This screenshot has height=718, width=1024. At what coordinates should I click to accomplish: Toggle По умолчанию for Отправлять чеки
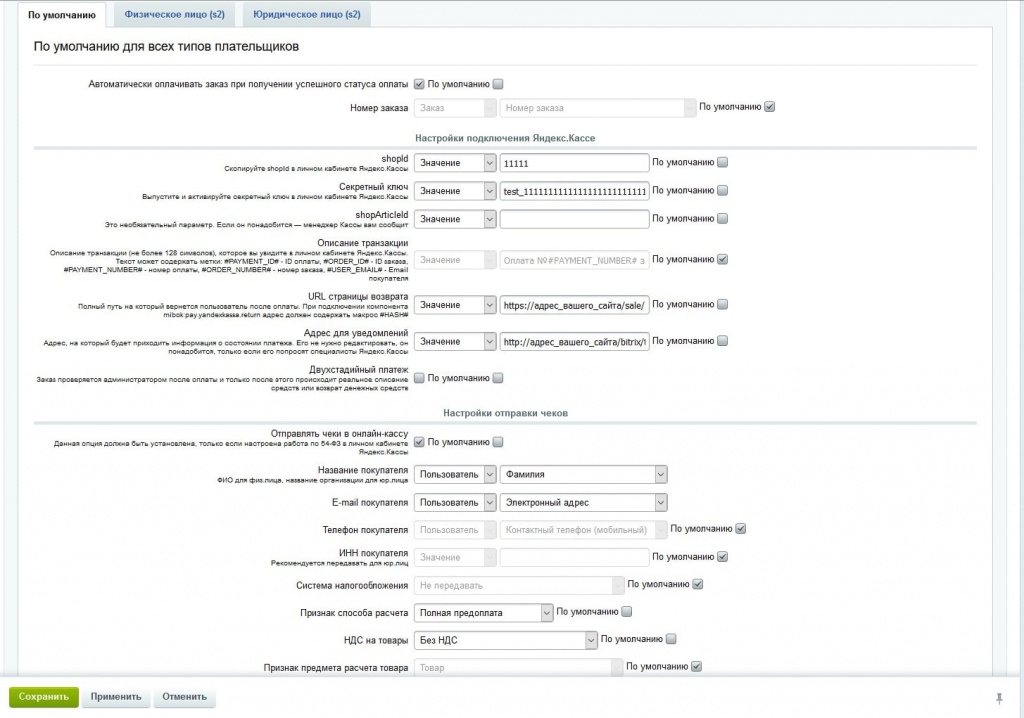click(498, 442)
